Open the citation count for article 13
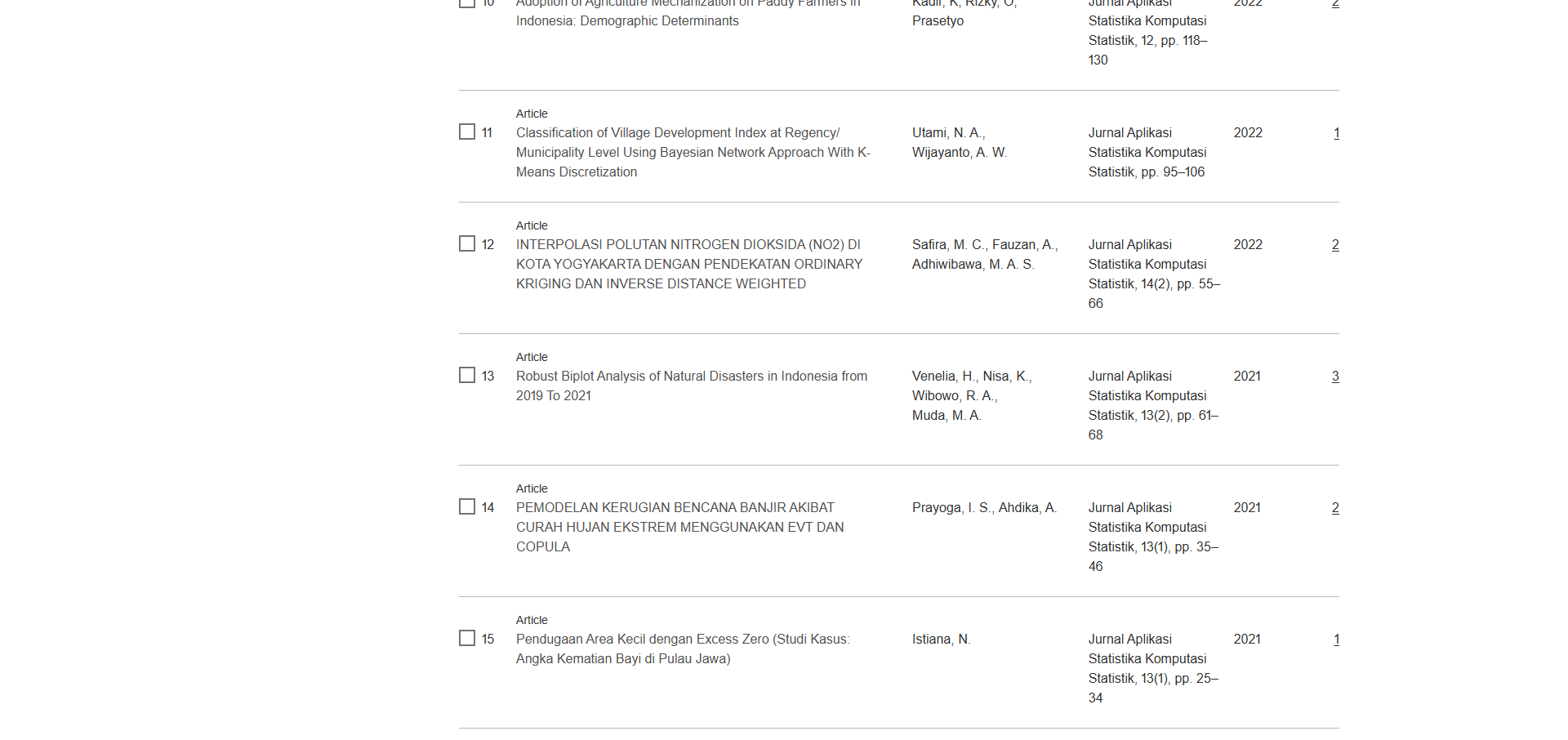Image resolution: width=1568 pixels, height=740 pixels. tap(1335, 376)
